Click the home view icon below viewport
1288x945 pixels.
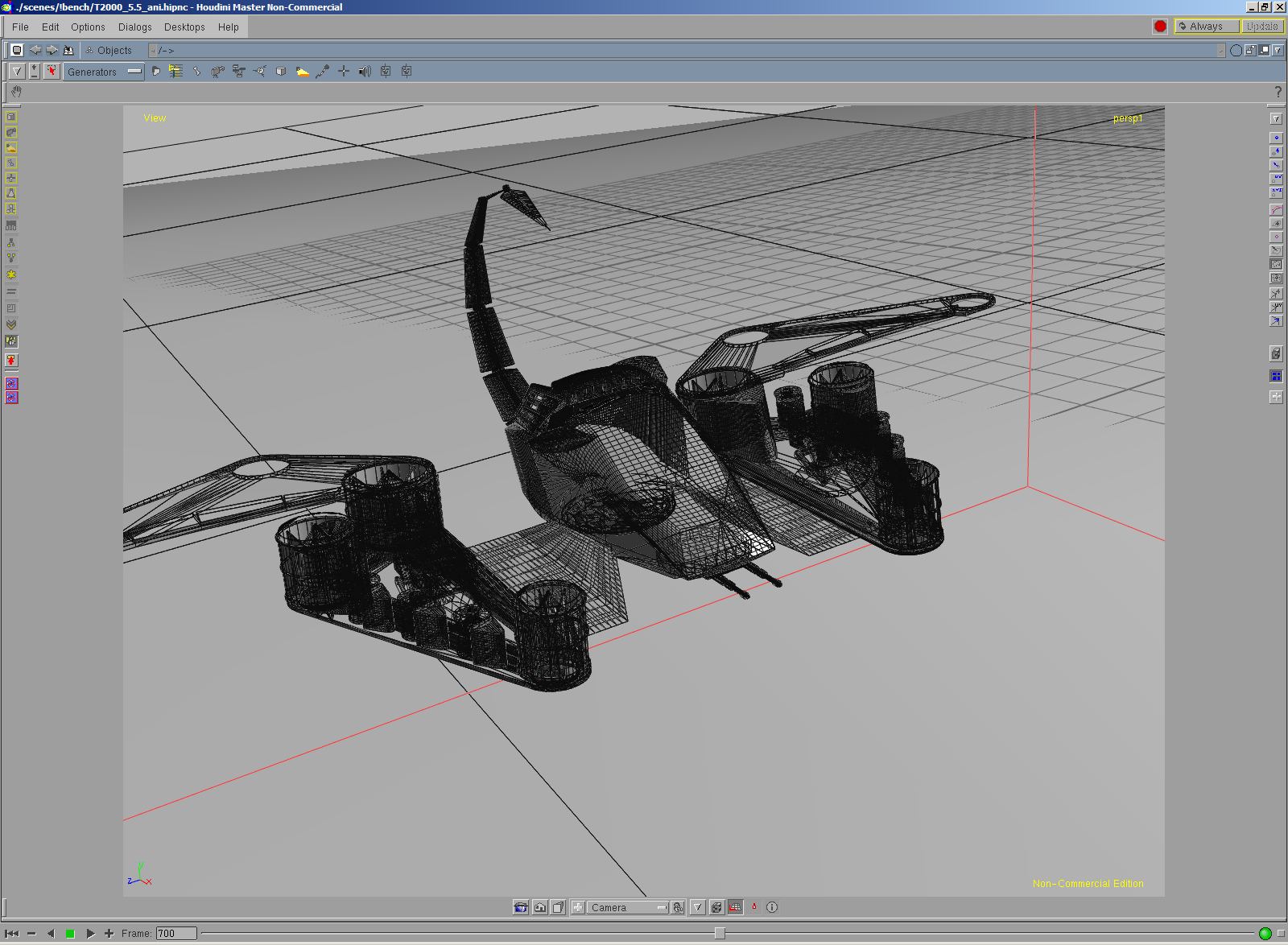(539, 907)
